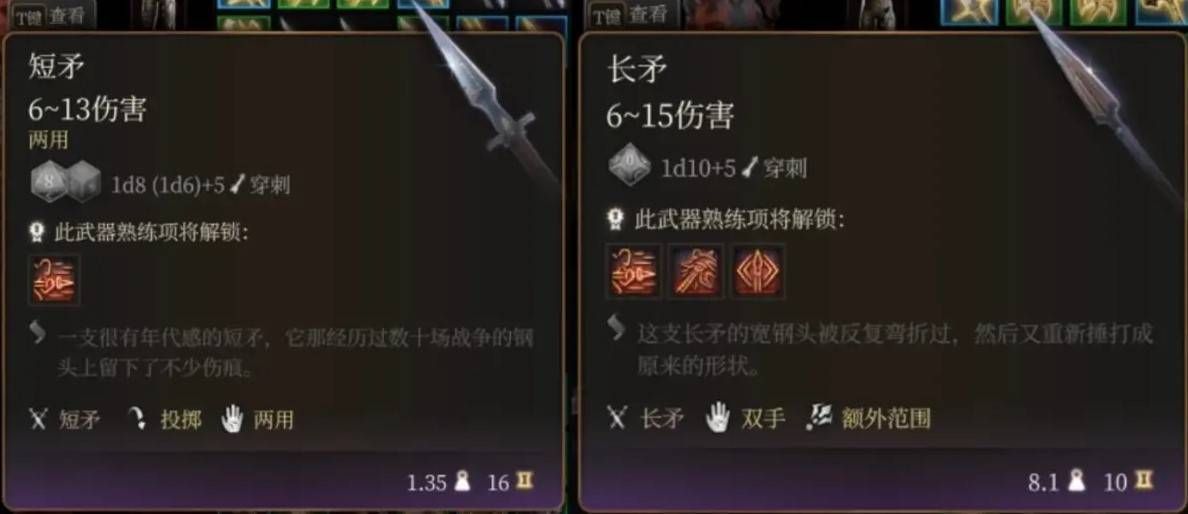Viewport: 1188px width, 514px height.
Task: Click the right T键 查看 examine button
Action: pyautogui.click(x=628, y=15)
